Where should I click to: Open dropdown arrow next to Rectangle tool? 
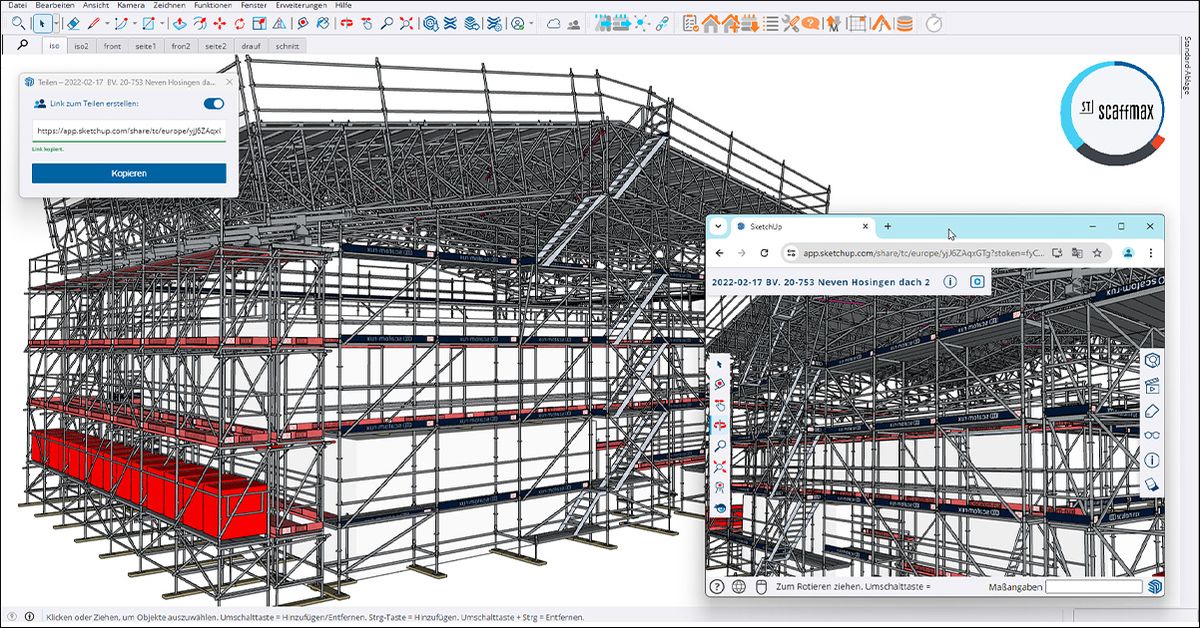point(162,23)
